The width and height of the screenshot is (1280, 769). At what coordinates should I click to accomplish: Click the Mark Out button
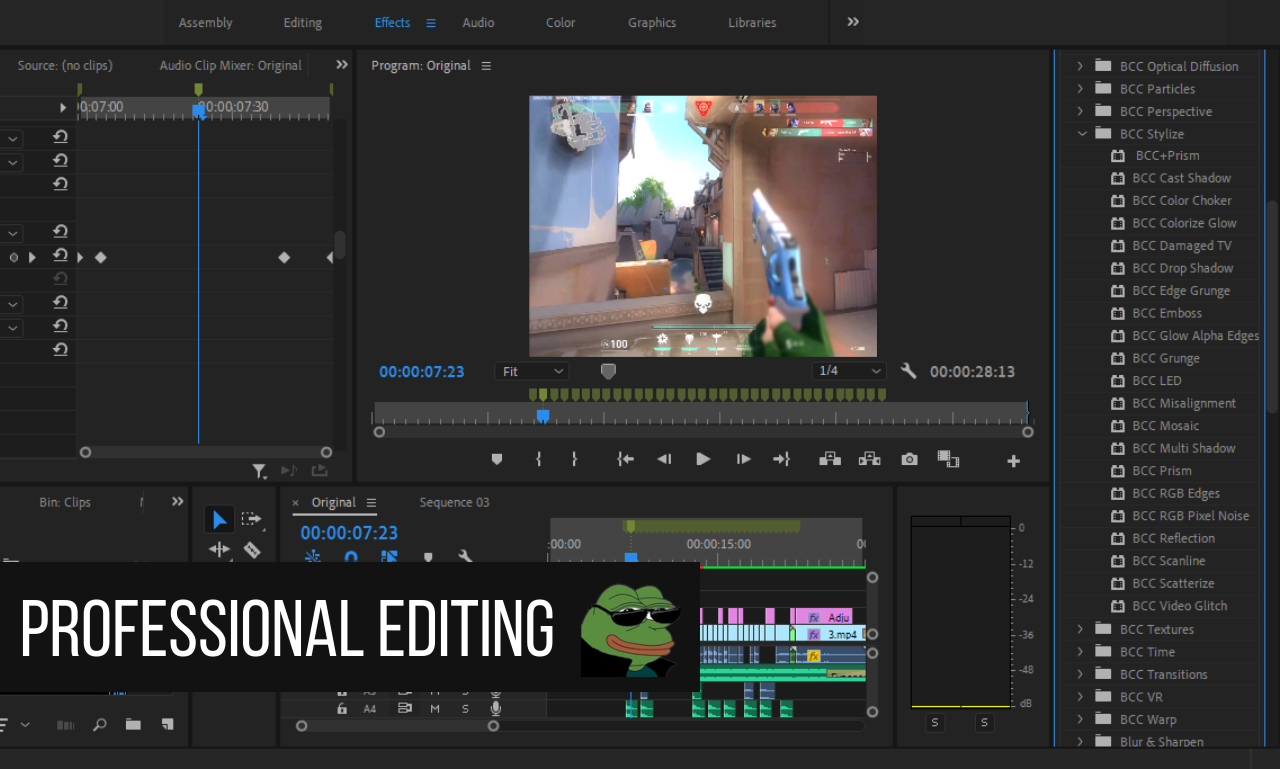[x=574, y=459]
